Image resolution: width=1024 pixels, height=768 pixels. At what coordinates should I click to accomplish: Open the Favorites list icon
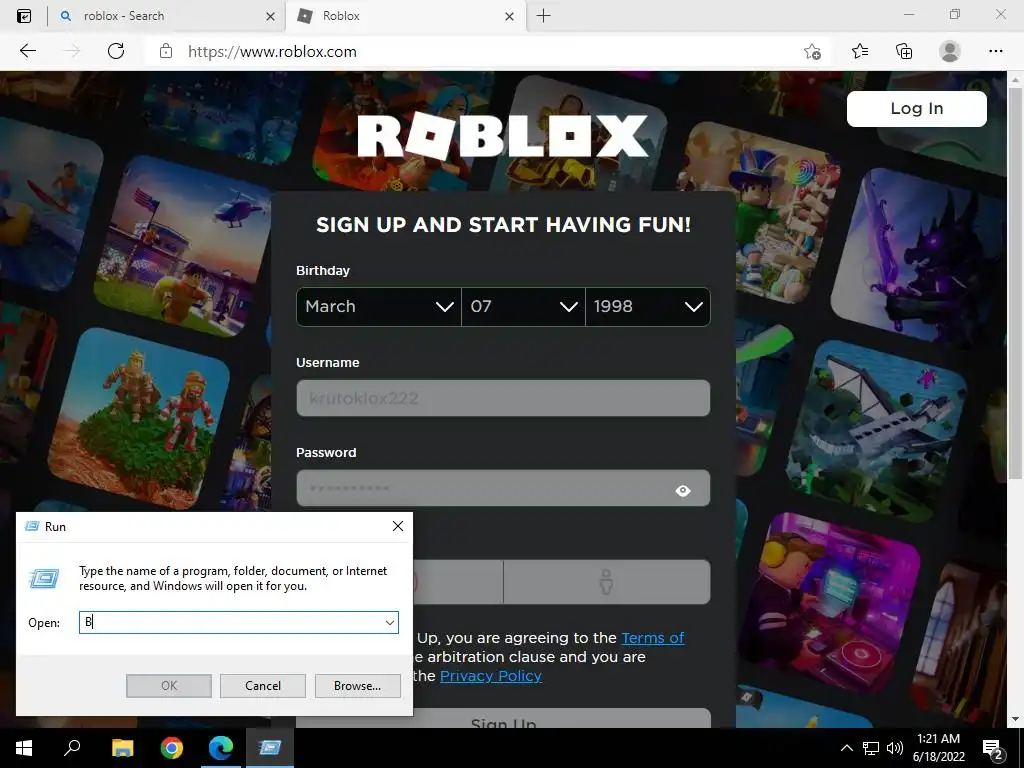(x=860, y=51)
